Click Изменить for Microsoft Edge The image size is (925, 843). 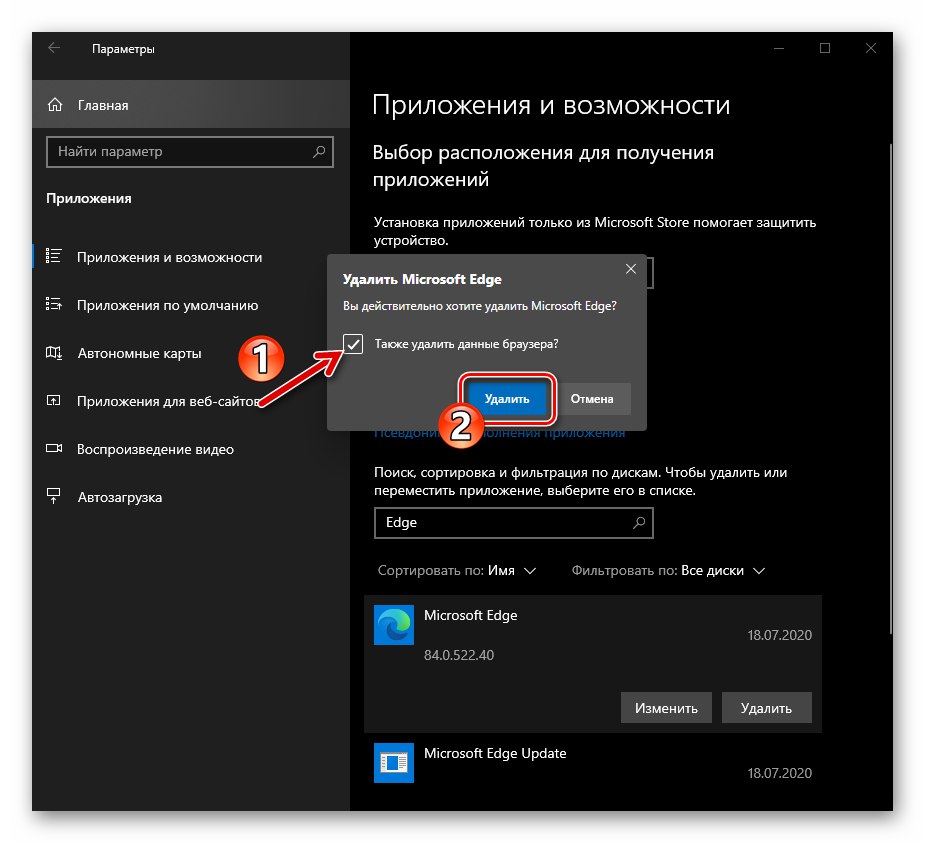pos(666,707)
